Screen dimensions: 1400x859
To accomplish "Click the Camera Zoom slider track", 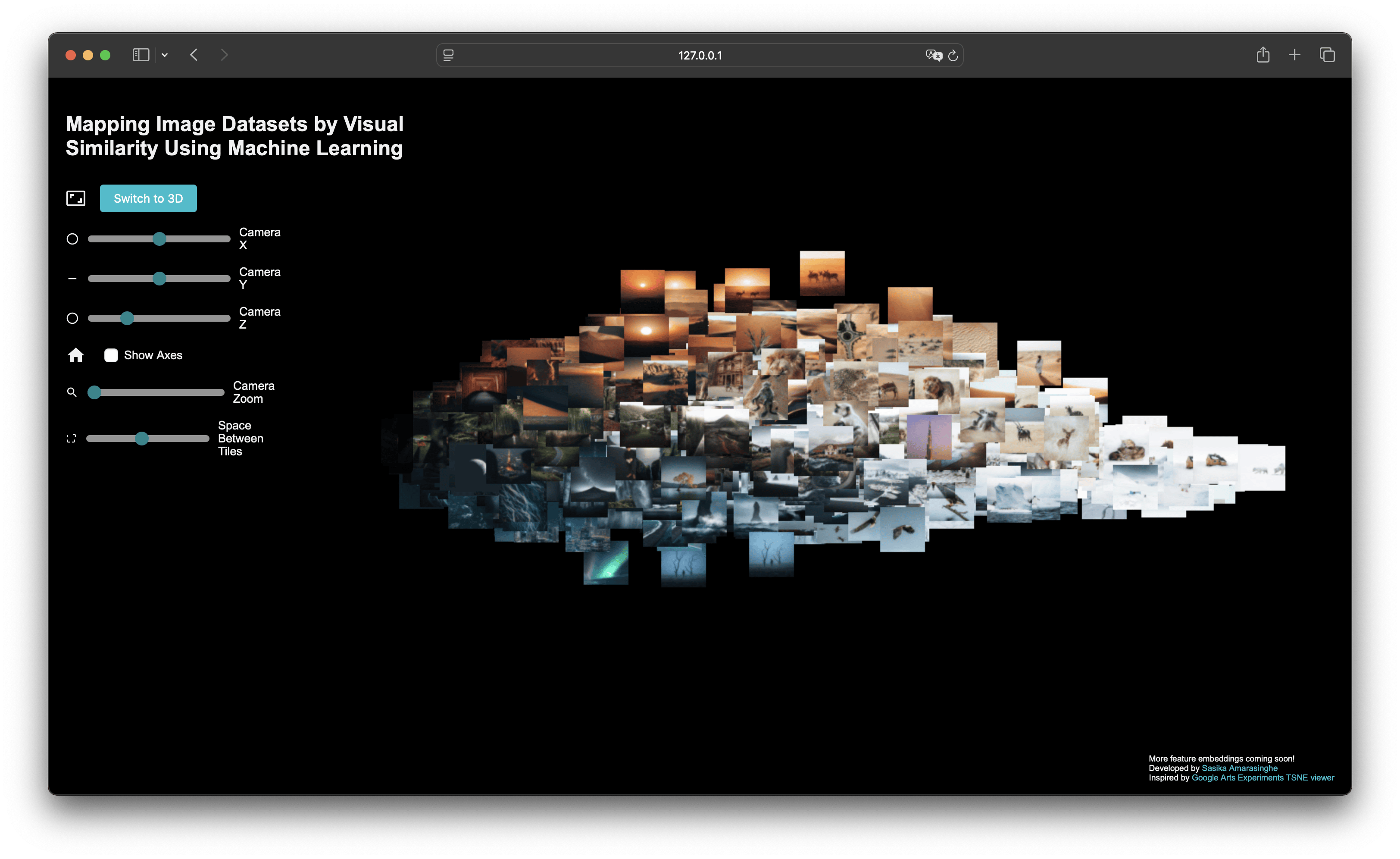I will point(156,392).
